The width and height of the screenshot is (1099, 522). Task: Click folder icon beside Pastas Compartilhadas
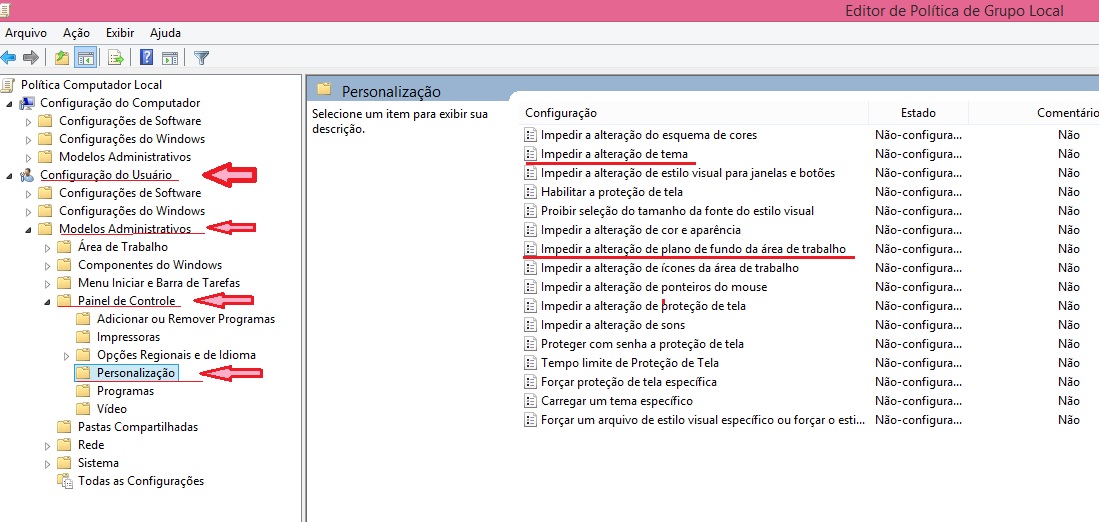64,427
